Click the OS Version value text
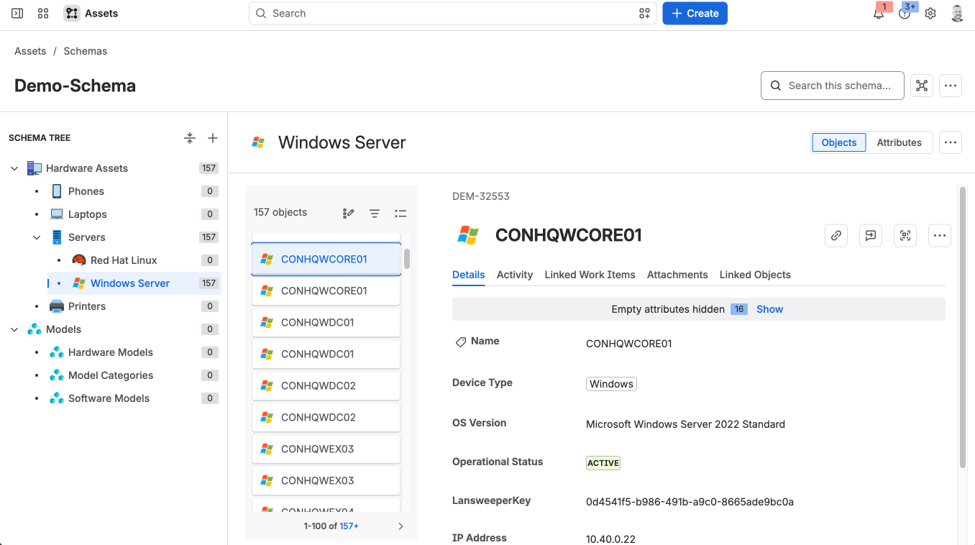The width and height of the screenshot is (975, 545). (685, 424)
